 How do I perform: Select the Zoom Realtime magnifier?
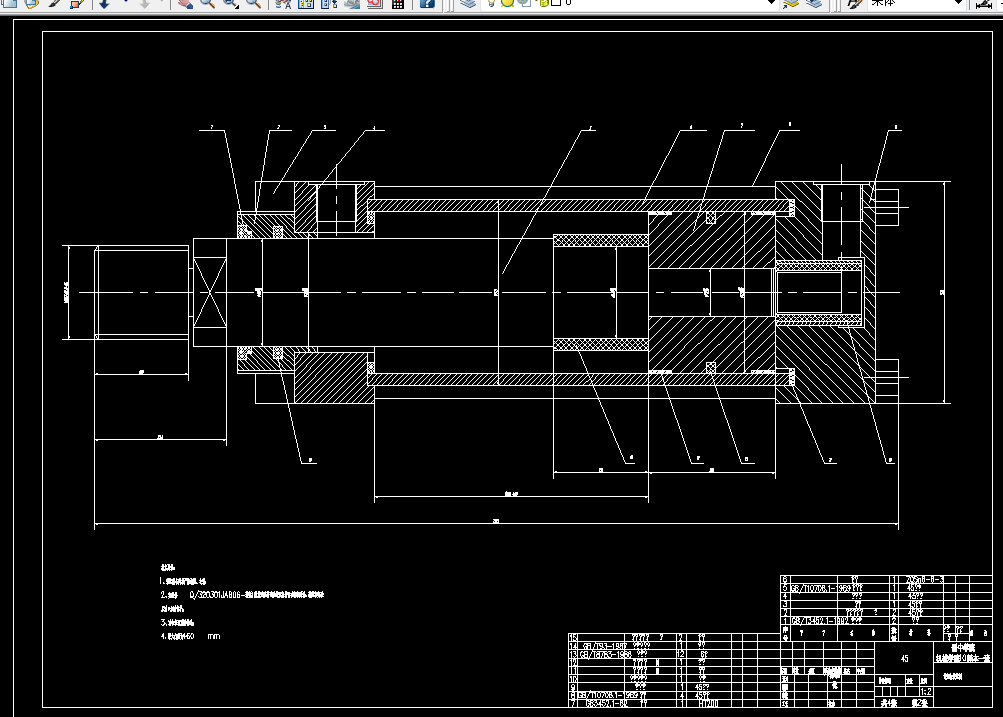(207, 3)
